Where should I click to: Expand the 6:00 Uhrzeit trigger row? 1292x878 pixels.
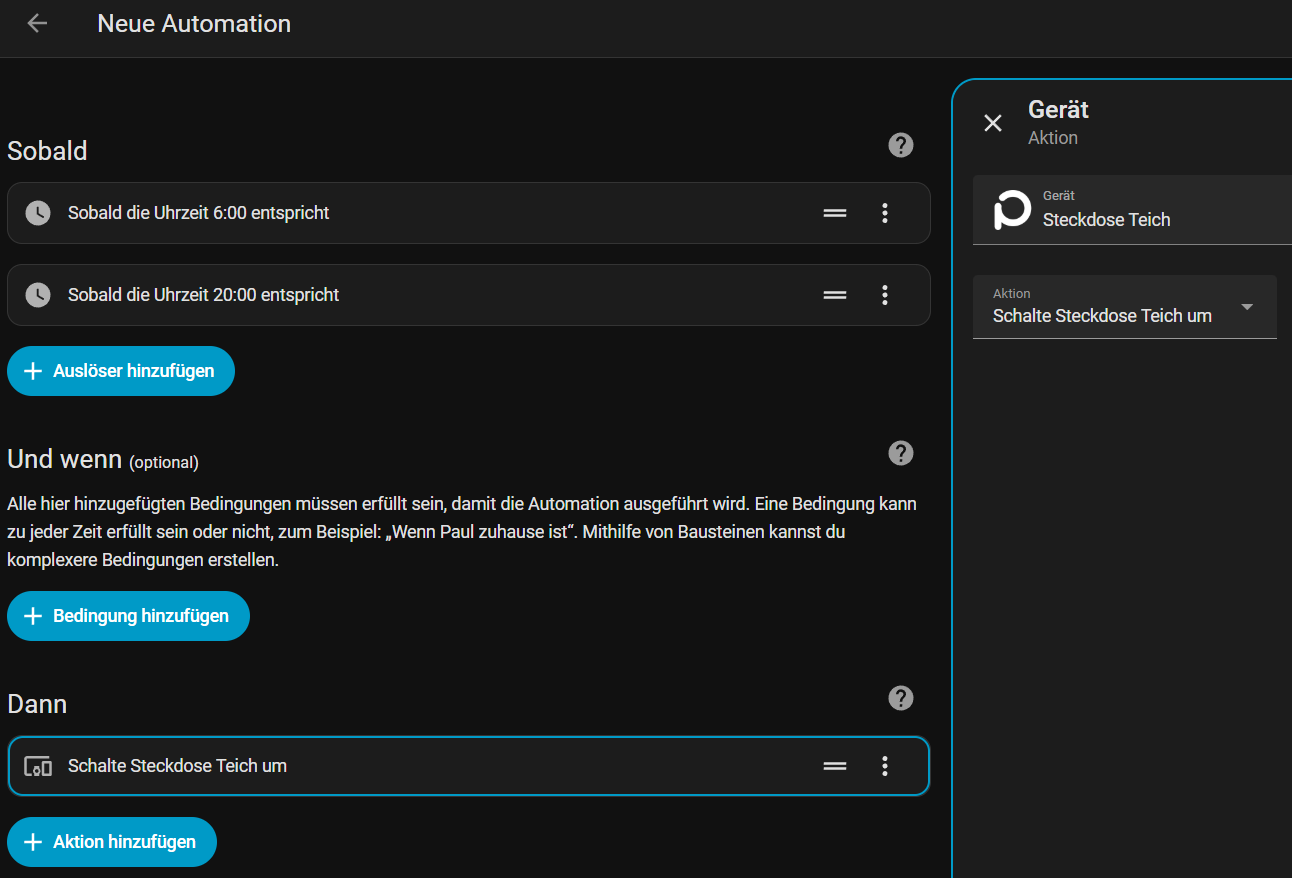click(400, 213)
